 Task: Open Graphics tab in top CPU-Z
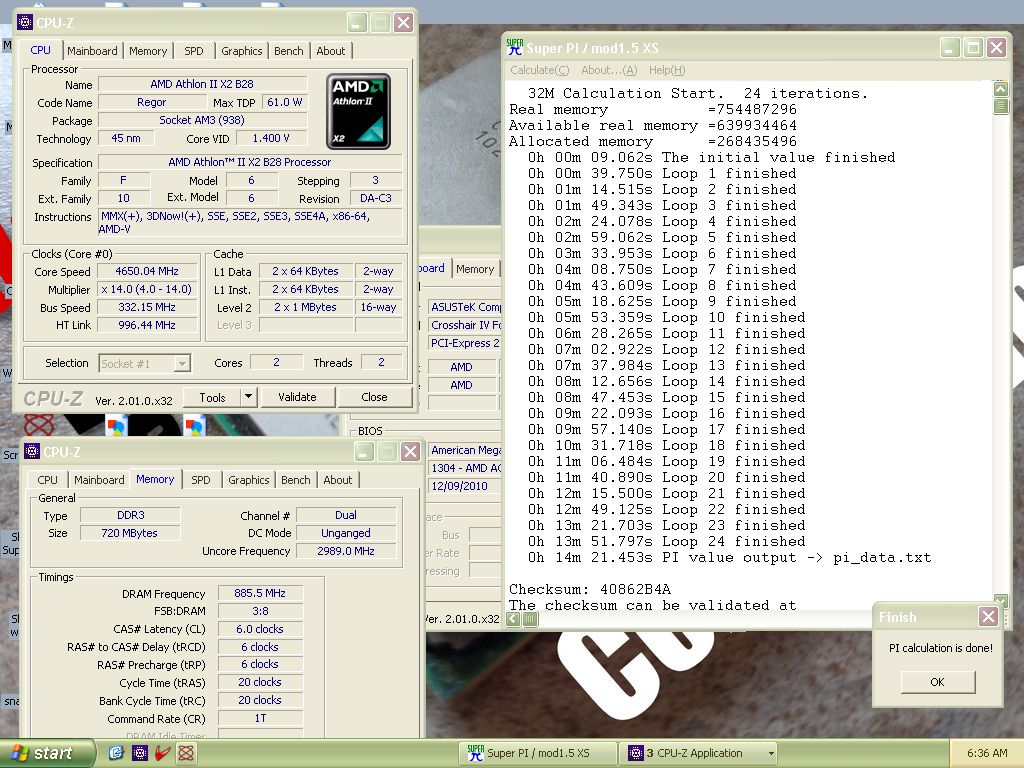pos(242,51)
